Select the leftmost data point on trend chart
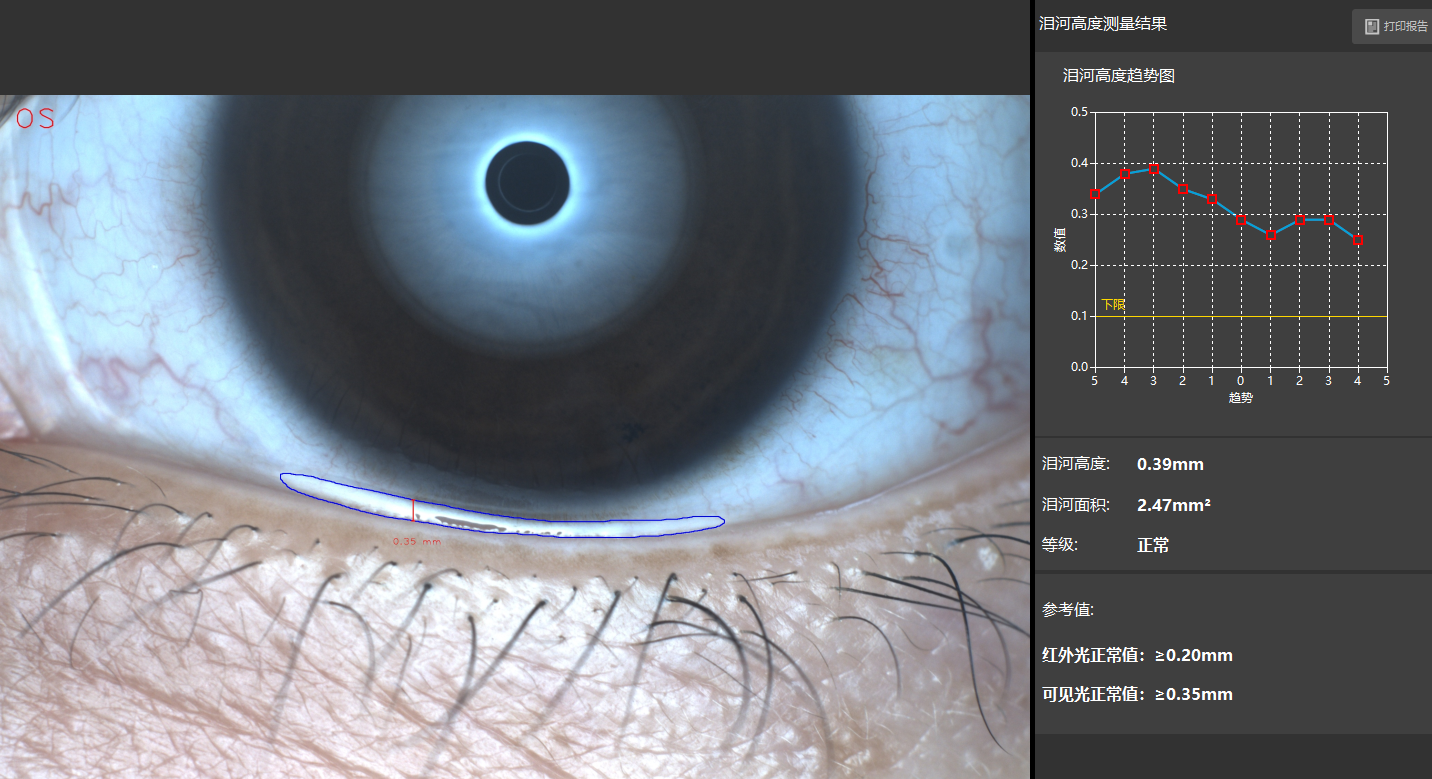This screenshot has width=1432, height=779. 1095,194
